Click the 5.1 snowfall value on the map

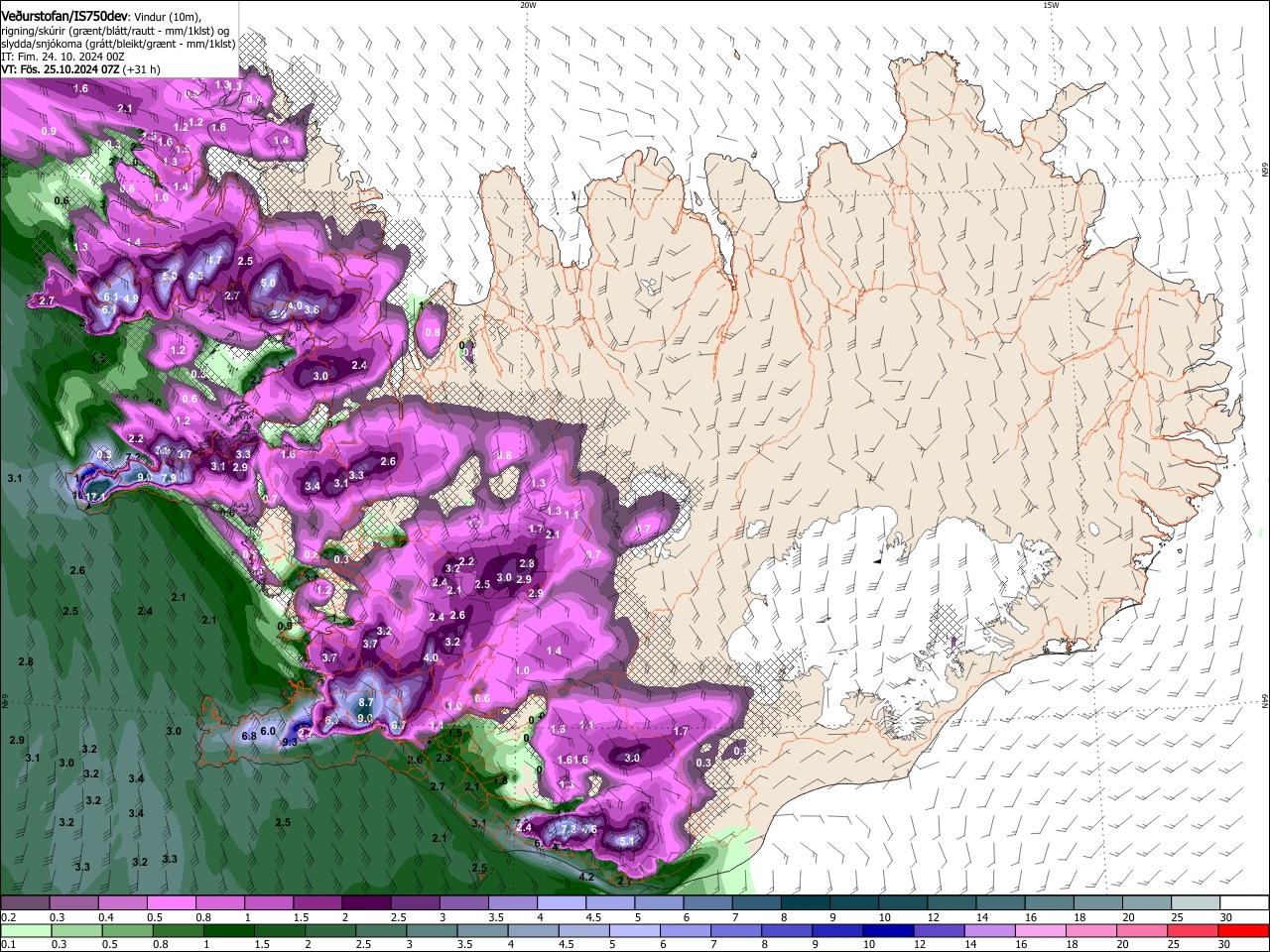627,841
